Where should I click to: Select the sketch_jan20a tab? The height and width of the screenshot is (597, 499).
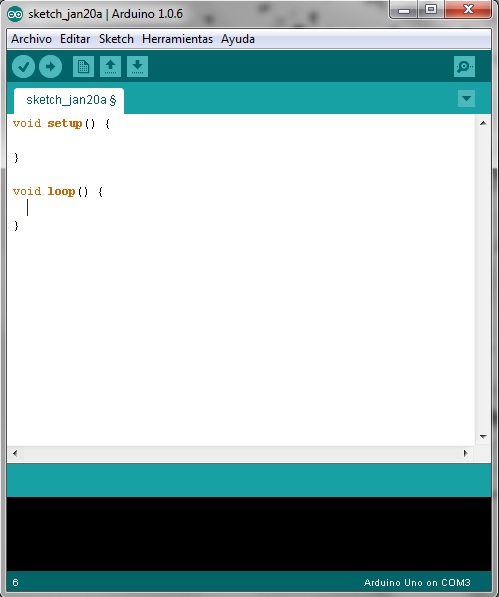69,101
